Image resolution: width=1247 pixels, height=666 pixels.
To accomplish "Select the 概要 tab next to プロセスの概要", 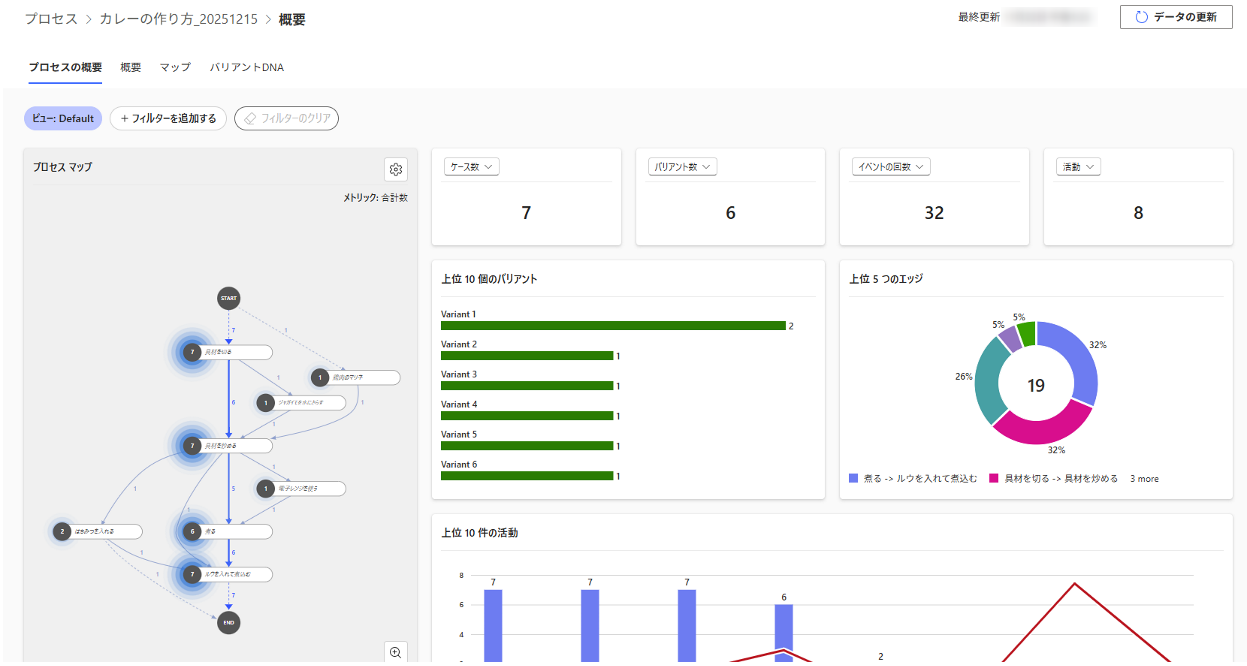I will point(130,67).
